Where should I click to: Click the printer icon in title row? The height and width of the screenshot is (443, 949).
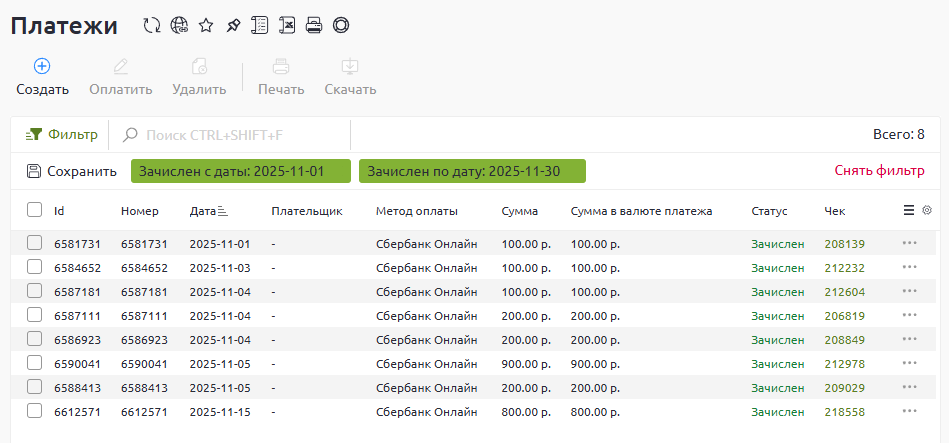(x=314, y=26)
